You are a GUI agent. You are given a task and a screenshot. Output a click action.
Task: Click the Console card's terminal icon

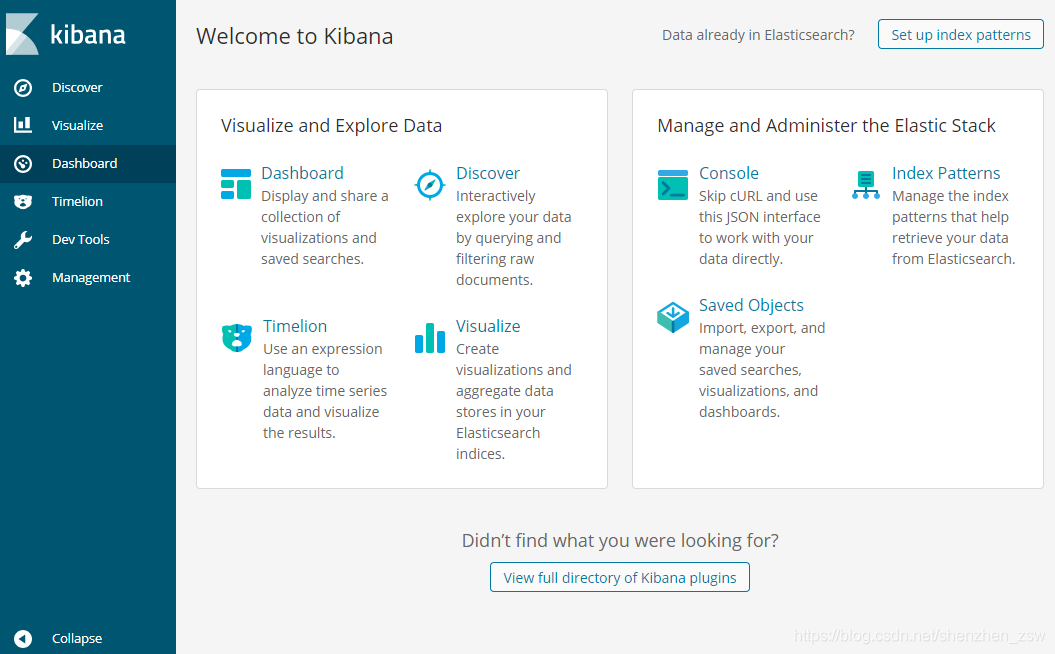[673, 184]
